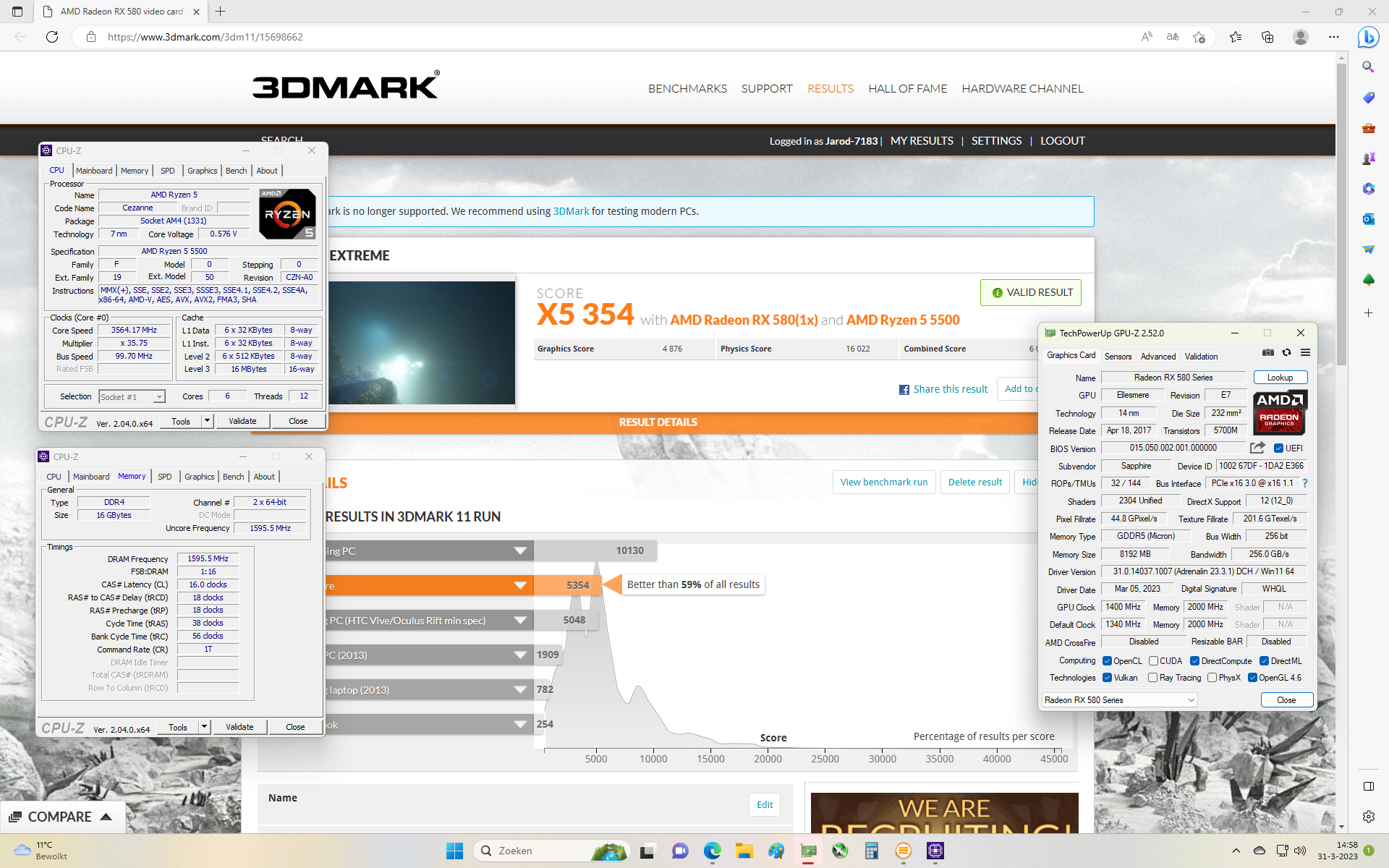
Task: Open the Socket #1 selection dropdown
Action: pos(132,397)
